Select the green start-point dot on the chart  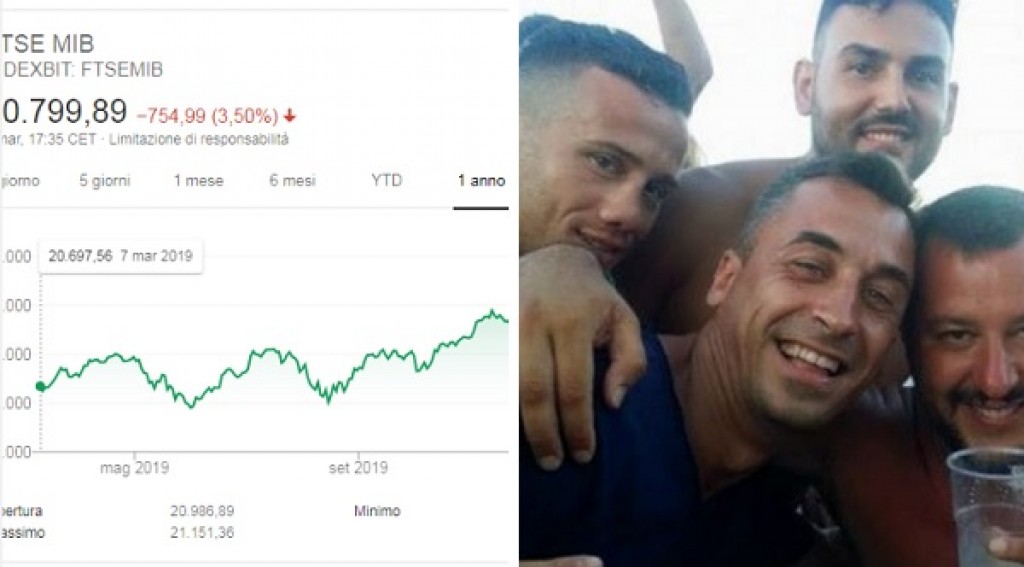40,387
